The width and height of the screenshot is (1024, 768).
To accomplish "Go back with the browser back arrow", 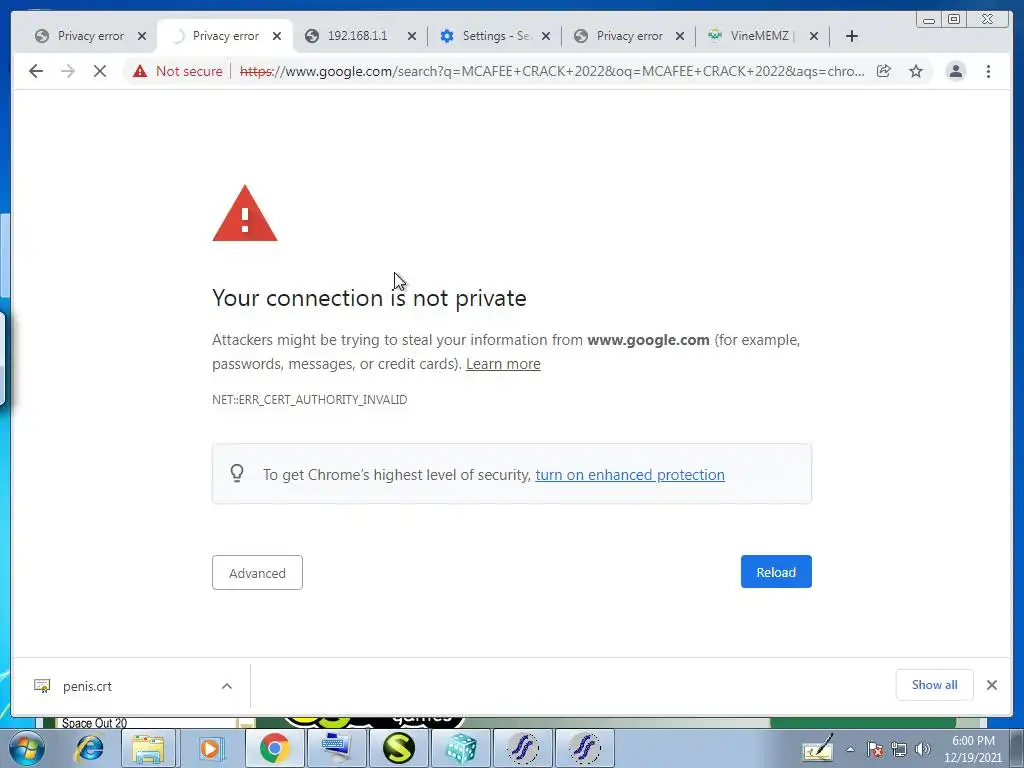I will (x=36, y=71).
